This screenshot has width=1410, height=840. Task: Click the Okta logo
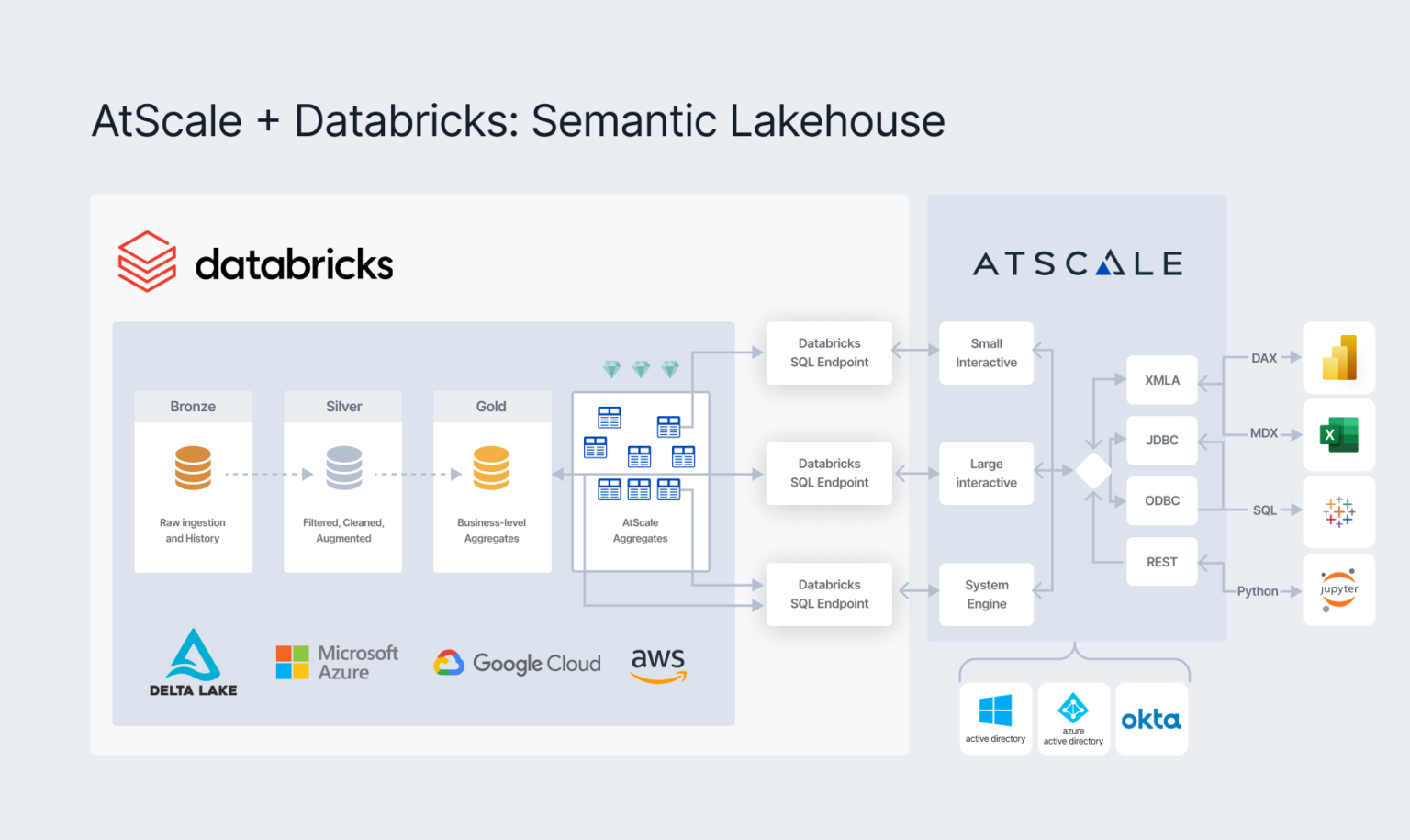(1151, 718)
